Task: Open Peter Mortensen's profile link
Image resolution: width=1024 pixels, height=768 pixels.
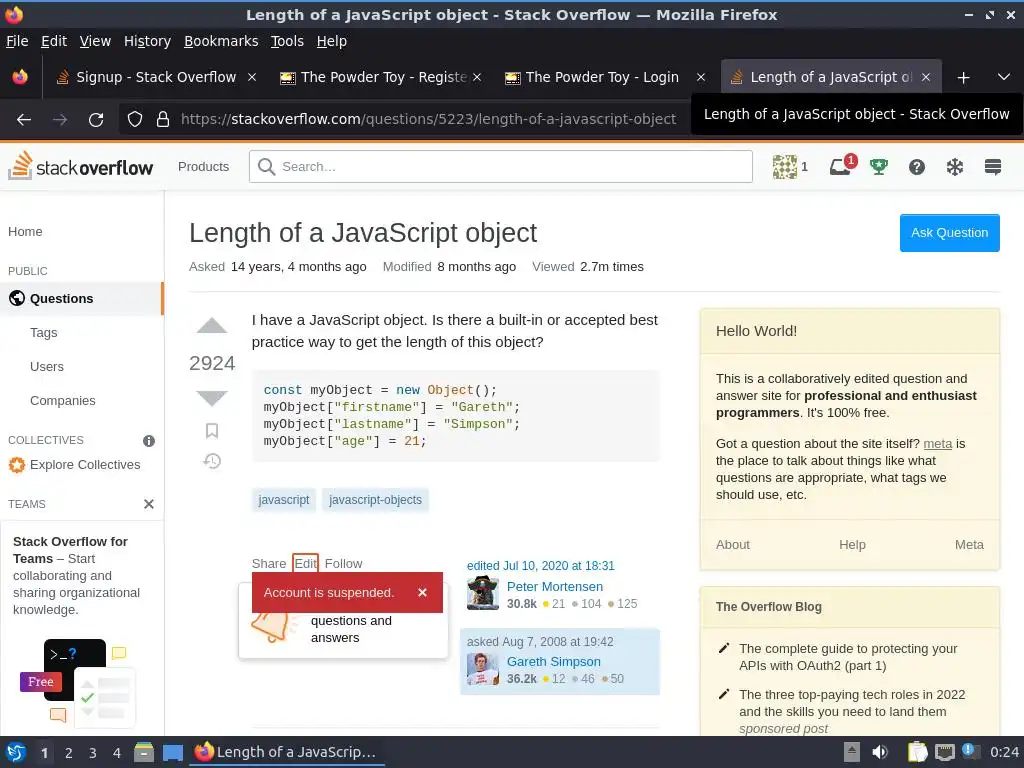Action: coord(554,586)
